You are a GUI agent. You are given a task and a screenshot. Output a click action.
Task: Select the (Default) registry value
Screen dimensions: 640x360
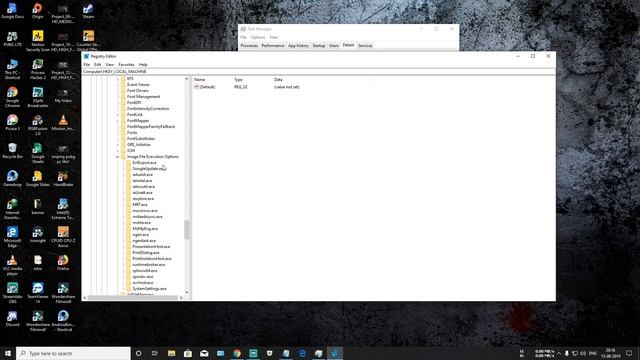click(x=207, y=87)
